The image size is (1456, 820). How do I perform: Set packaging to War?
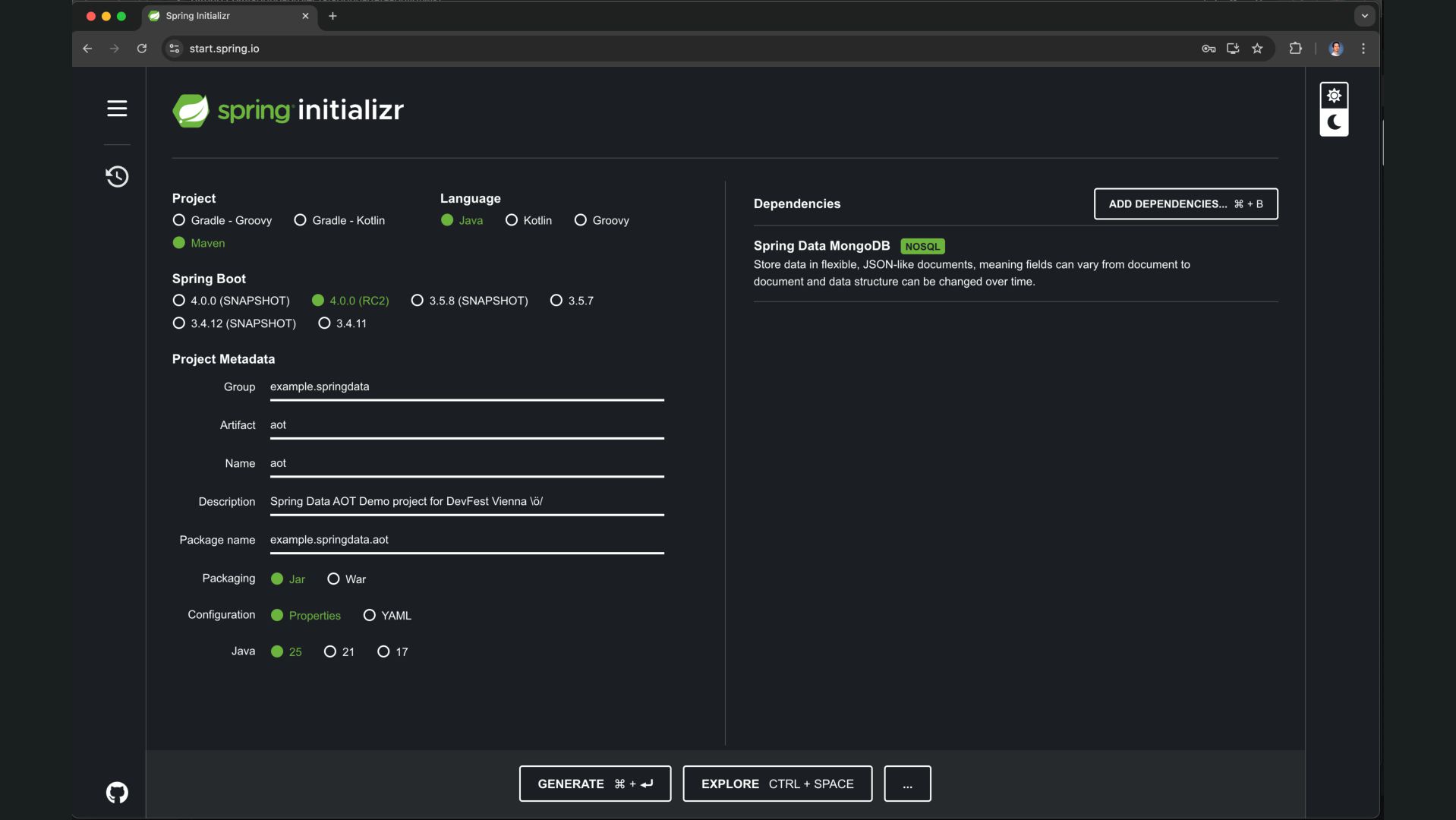pos(333,579)
